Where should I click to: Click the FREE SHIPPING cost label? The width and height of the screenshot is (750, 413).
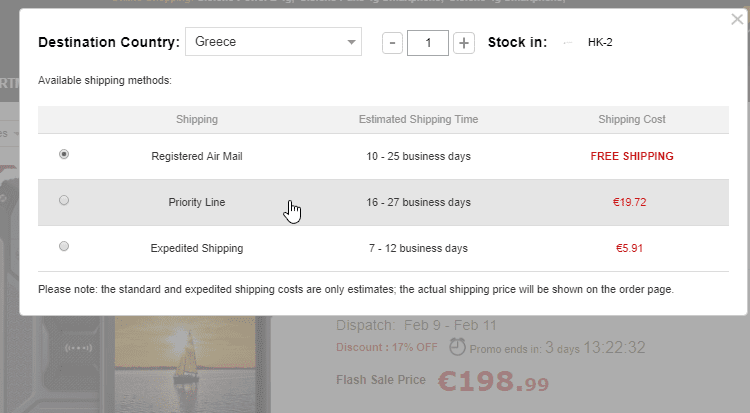coord(632,156)
